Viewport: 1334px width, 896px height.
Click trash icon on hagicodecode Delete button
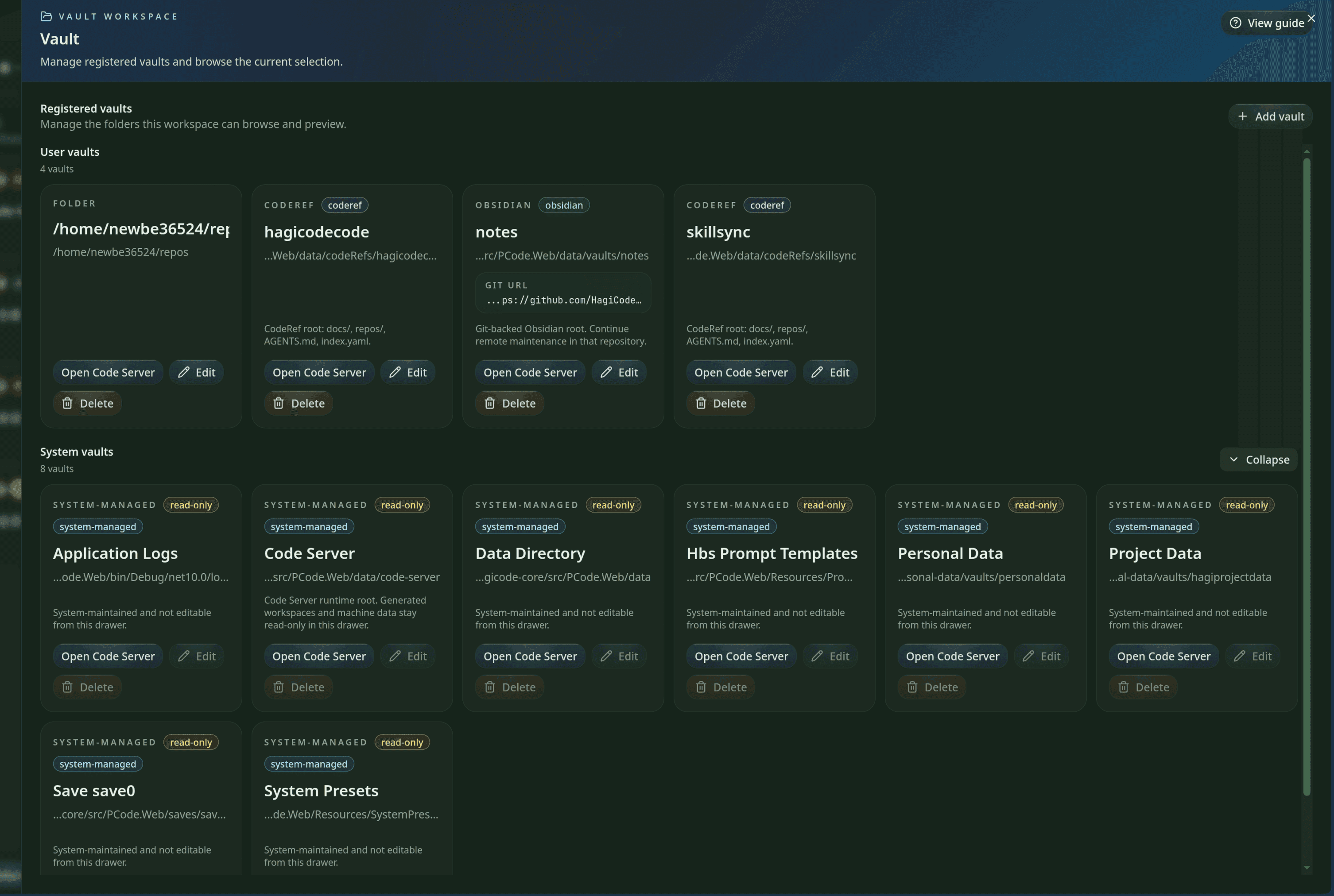278,403
